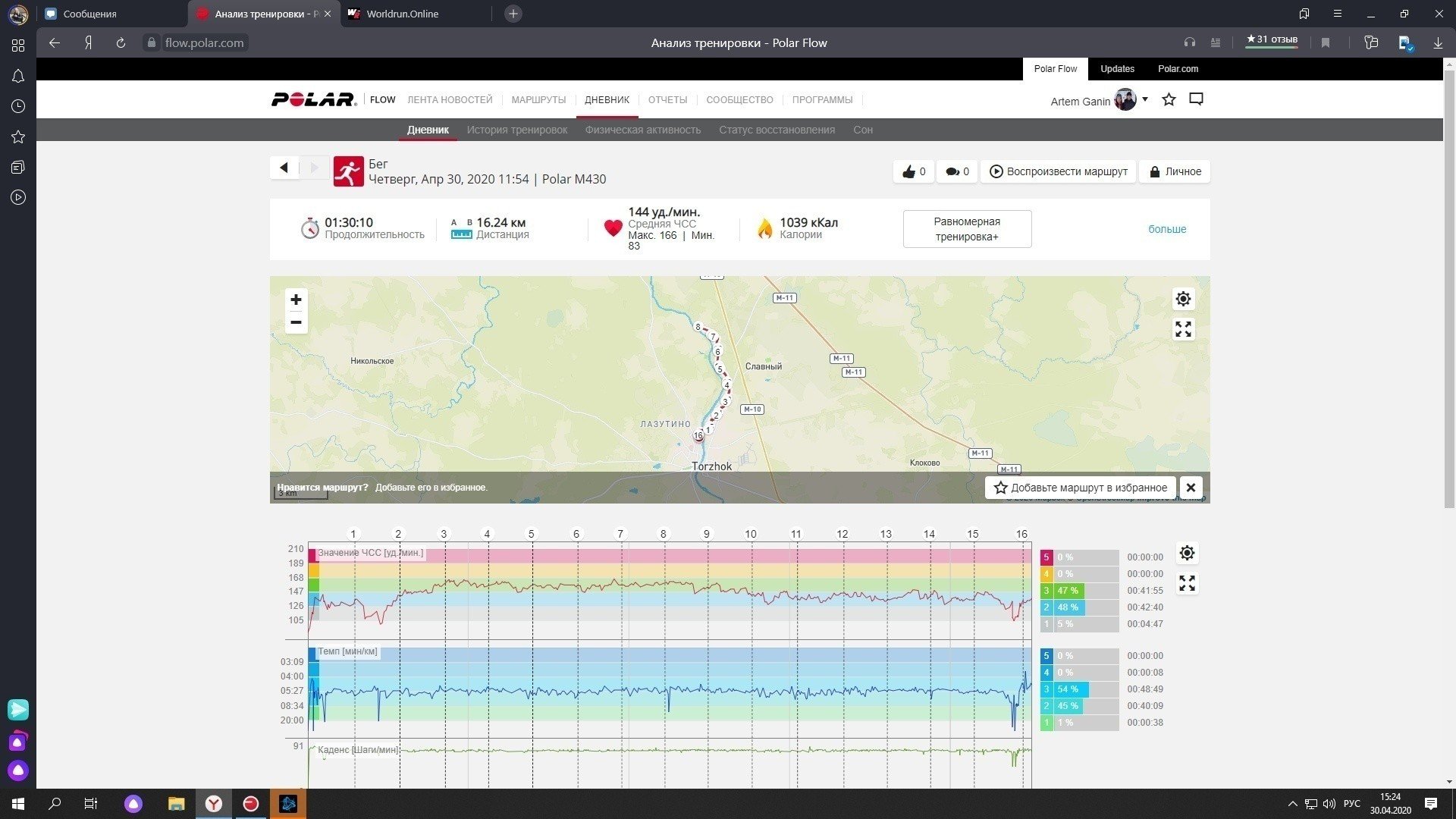
Task: Click heart rate zone 2 bar 48 %
Action: coord(1079,607)
